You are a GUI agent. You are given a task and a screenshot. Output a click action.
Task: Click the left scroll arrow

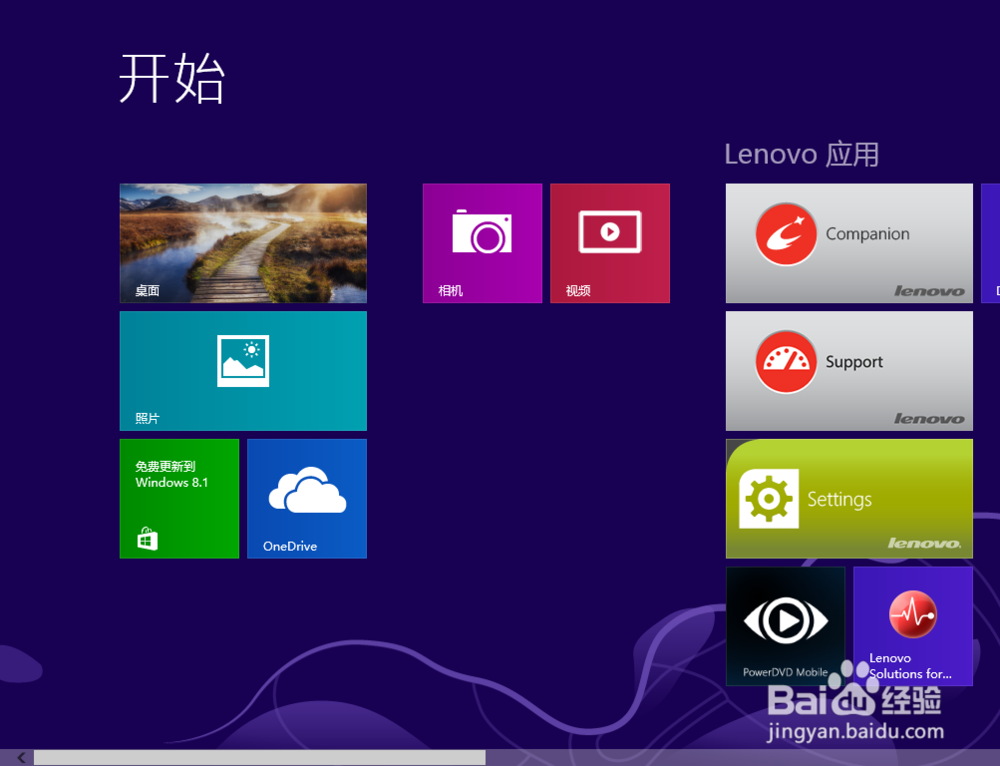click(x=20, y=757)
